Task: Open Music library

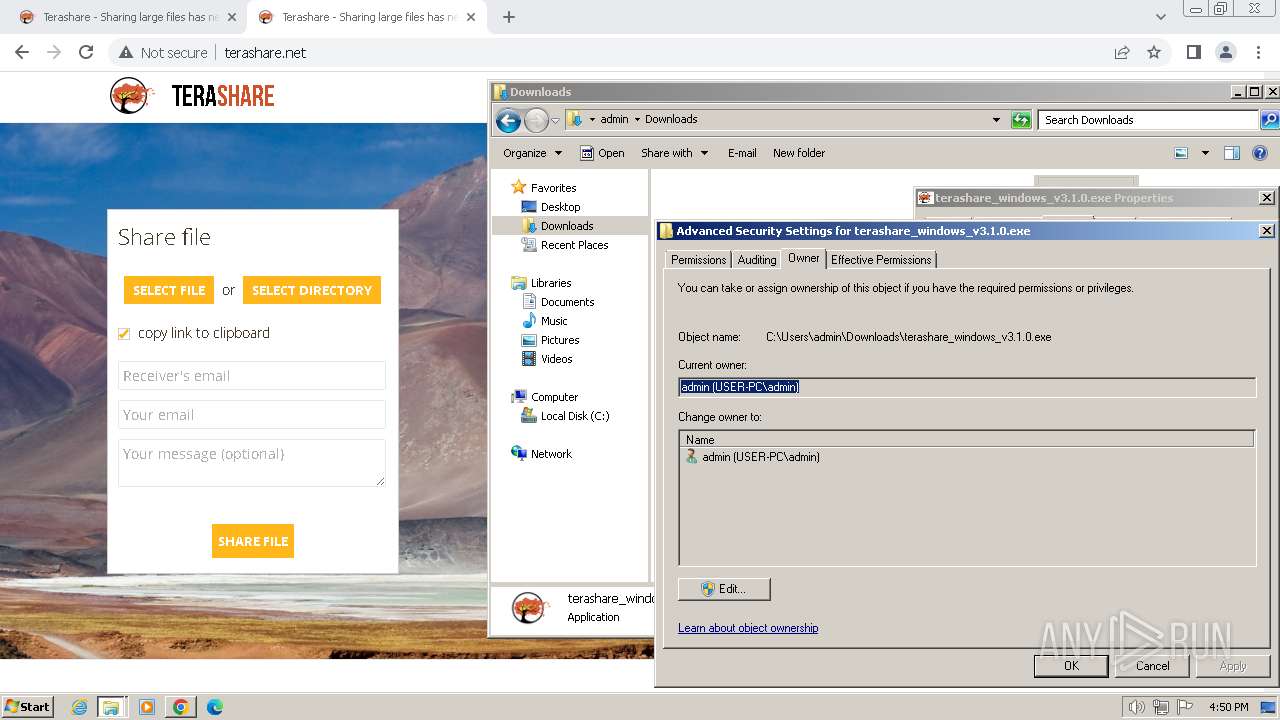Action: point(554,321)
